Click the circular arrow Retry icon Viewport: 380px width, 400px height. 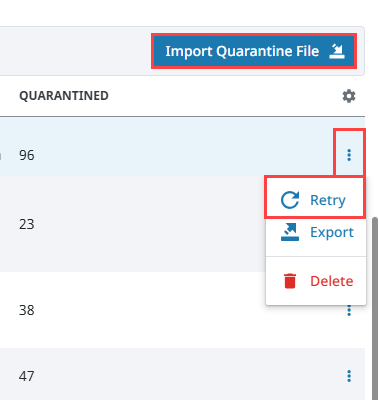(x=290, y=200)
